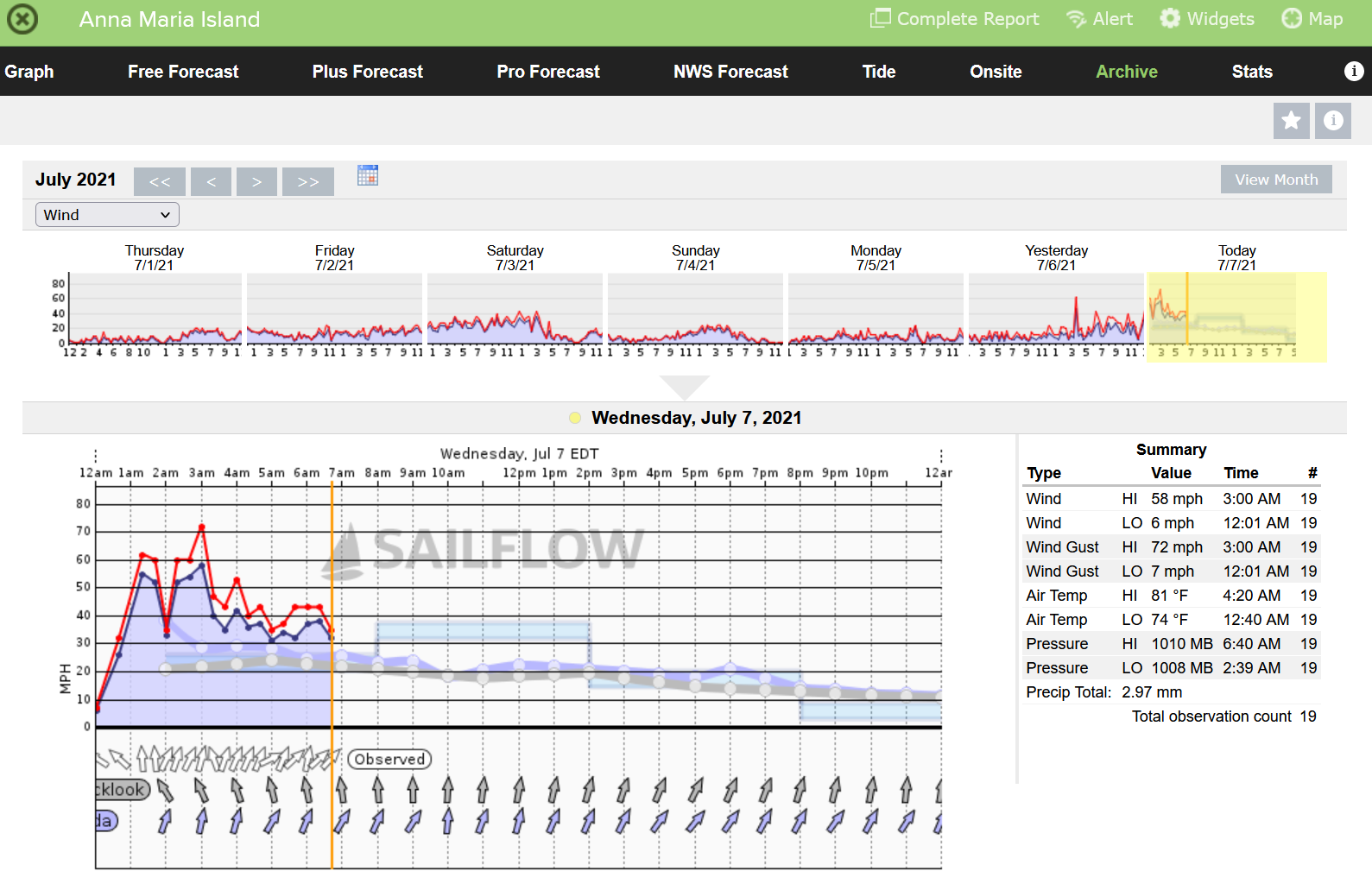The image size is (1372, 890).
Task: Add station to favorites with star icon
Action: pyautogui.click(x=1292, y=120)
